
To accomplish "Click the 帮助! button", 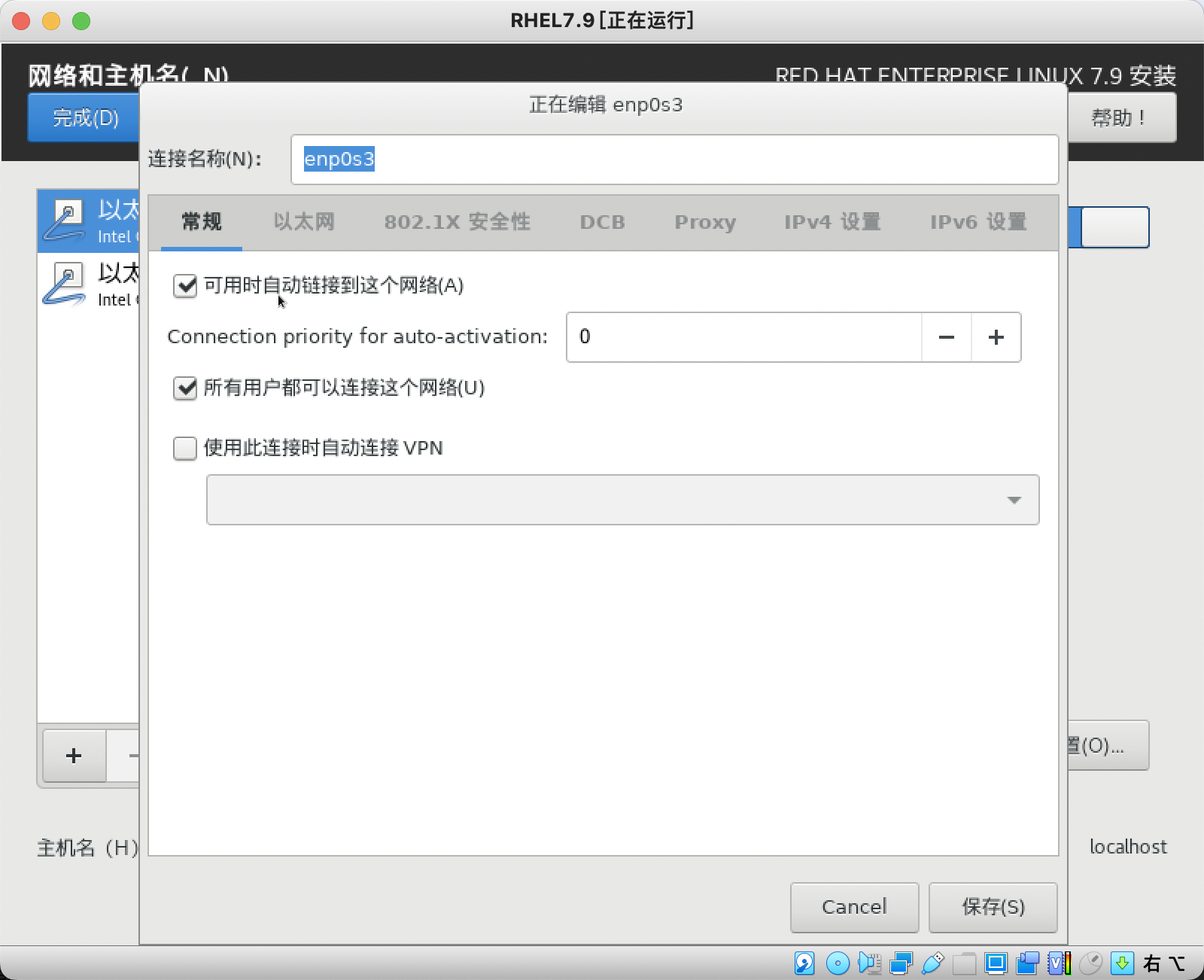I will (1122, 117).
